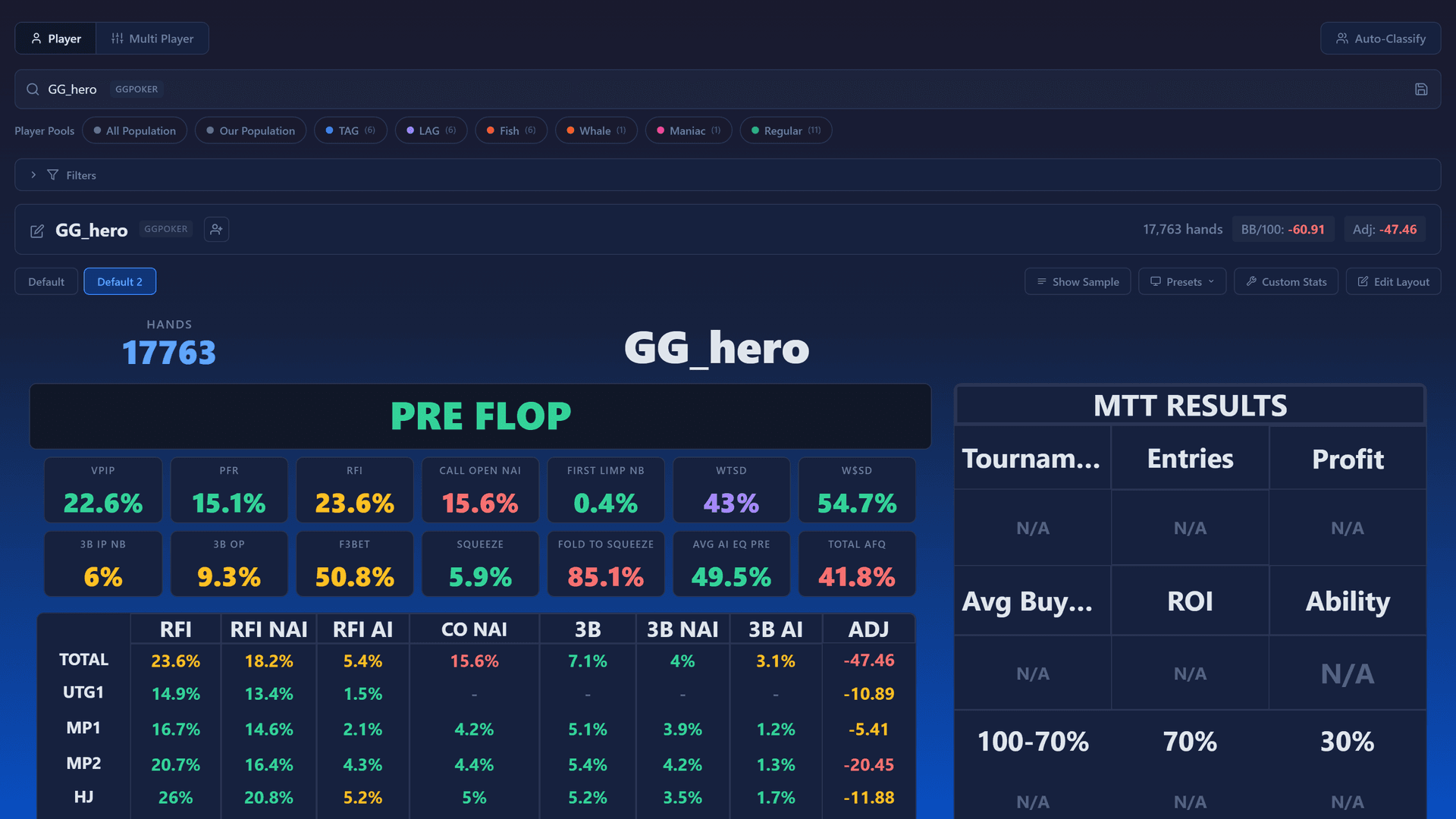This screenshot has width=1456, height=819.
Task: Click the GGPOKER tag in search bar
Action: [x=136, y=89]
